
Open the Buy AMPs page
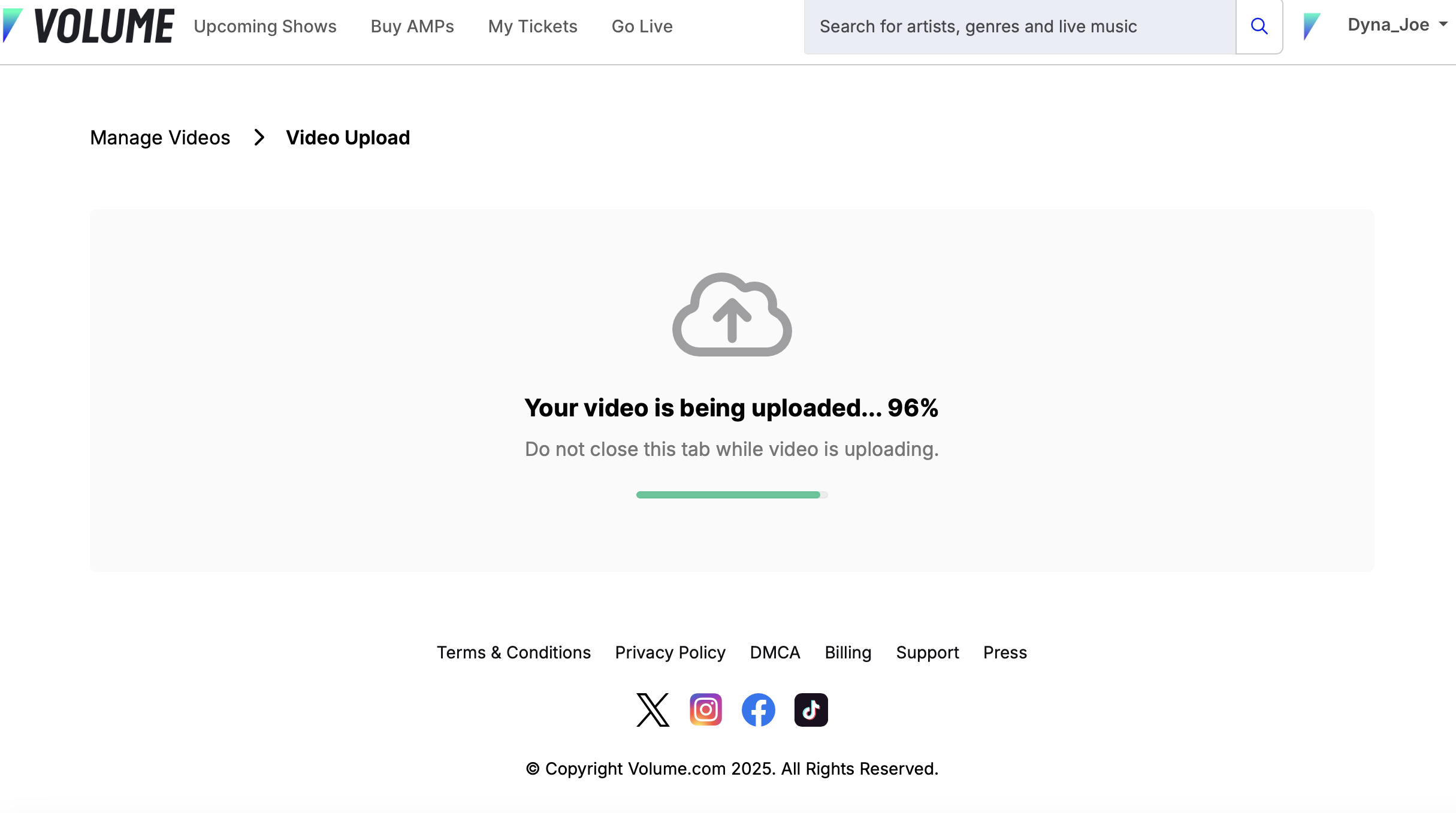(412, 26)
